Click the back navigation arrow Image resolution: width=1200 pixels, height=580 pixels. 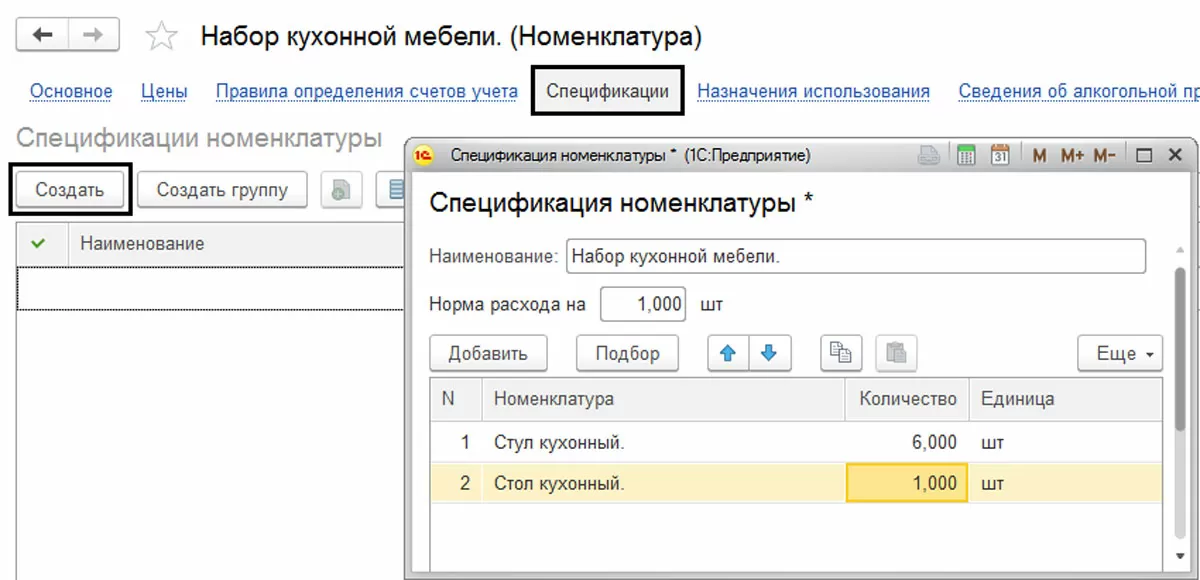[43, 35]
